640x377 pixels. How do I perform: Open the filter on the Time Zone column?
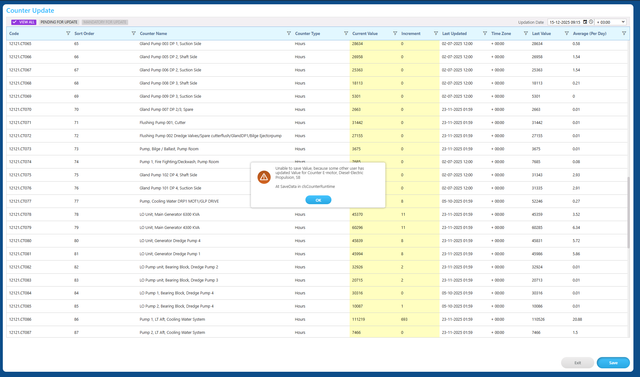pyautogui.click(x=526, y=33)
